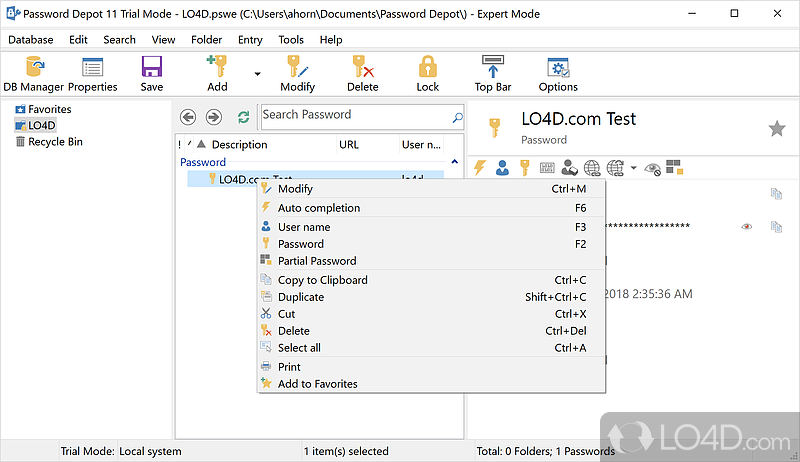Lock the password database
Screen dimensions: 800x462
pyautogui.click(x=428, y=74)
